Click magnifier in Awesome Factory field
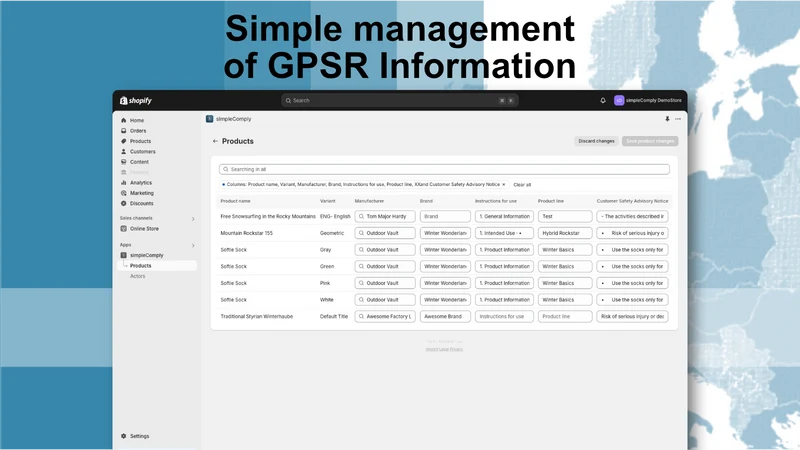Viewport: 800px width, 450px height. (x=361, y=316)
